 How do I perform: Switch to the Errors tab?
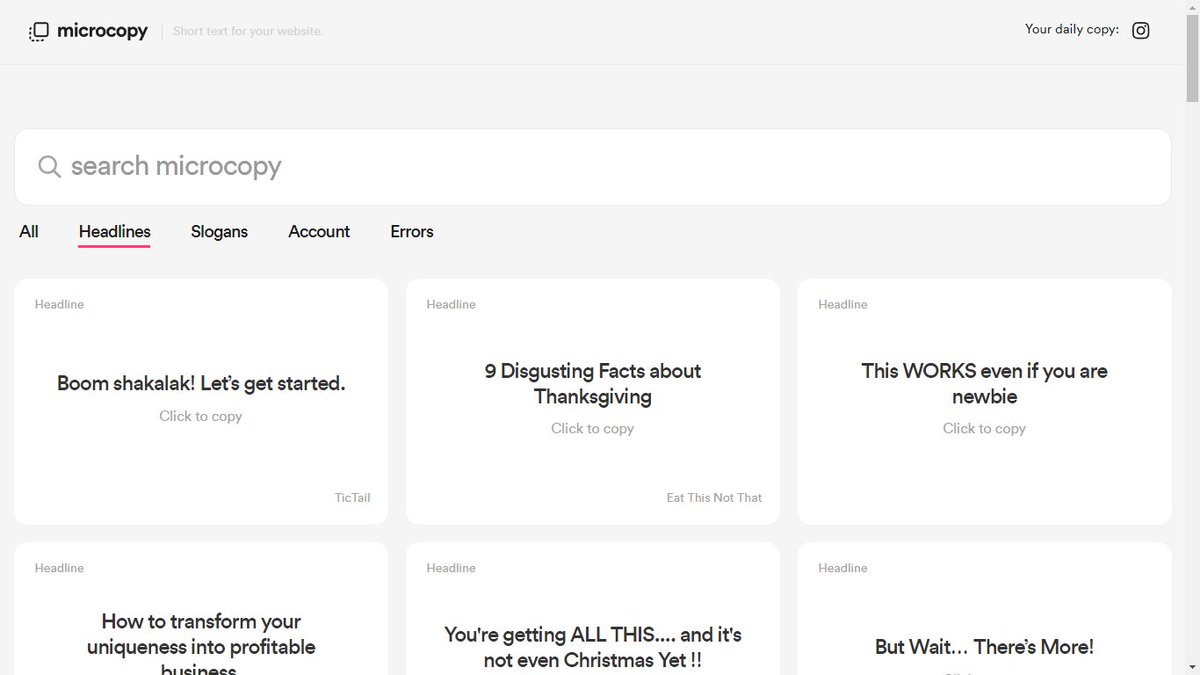click(412, 231)
